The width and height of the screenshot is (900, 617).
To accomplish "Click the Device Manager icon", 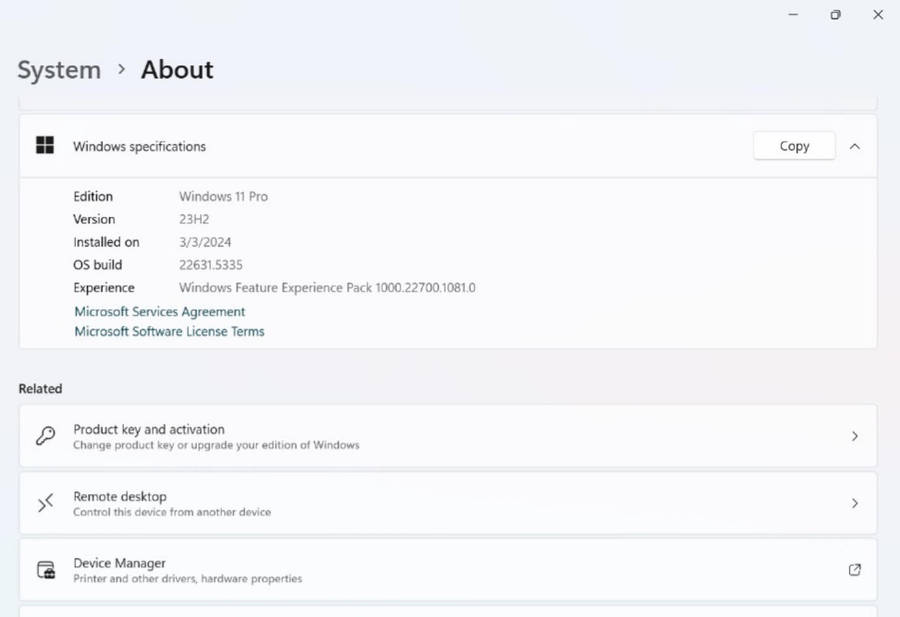I will click(x=45, y=570).
